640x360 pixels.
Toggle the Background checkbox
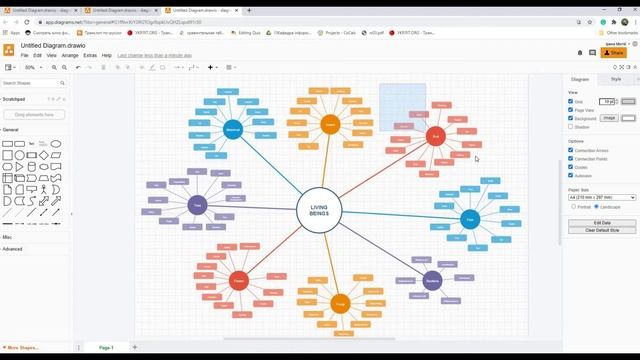[571, 118]
